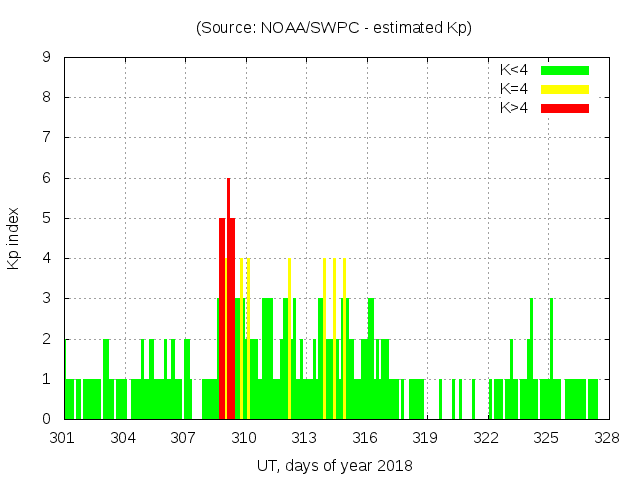
Task: Click y-axis tick label 4
Action: tap(47, 259)
